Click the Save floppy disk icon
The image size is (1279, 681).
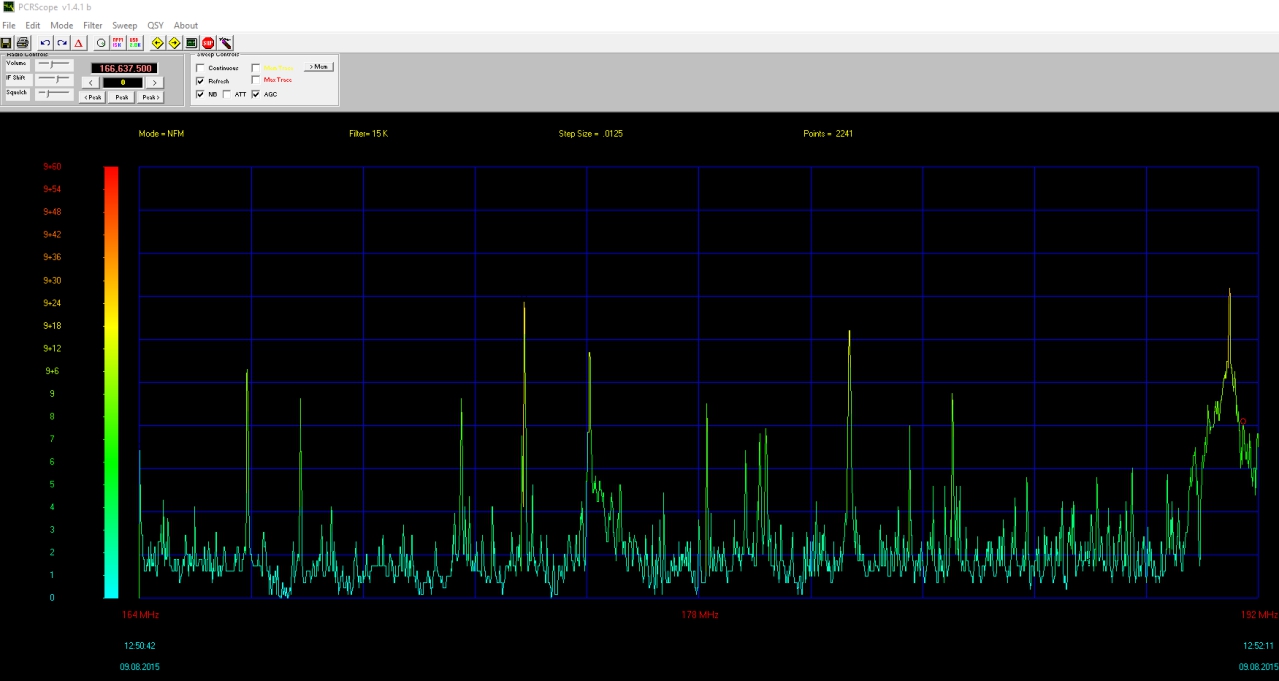click(x=6, y=43)
